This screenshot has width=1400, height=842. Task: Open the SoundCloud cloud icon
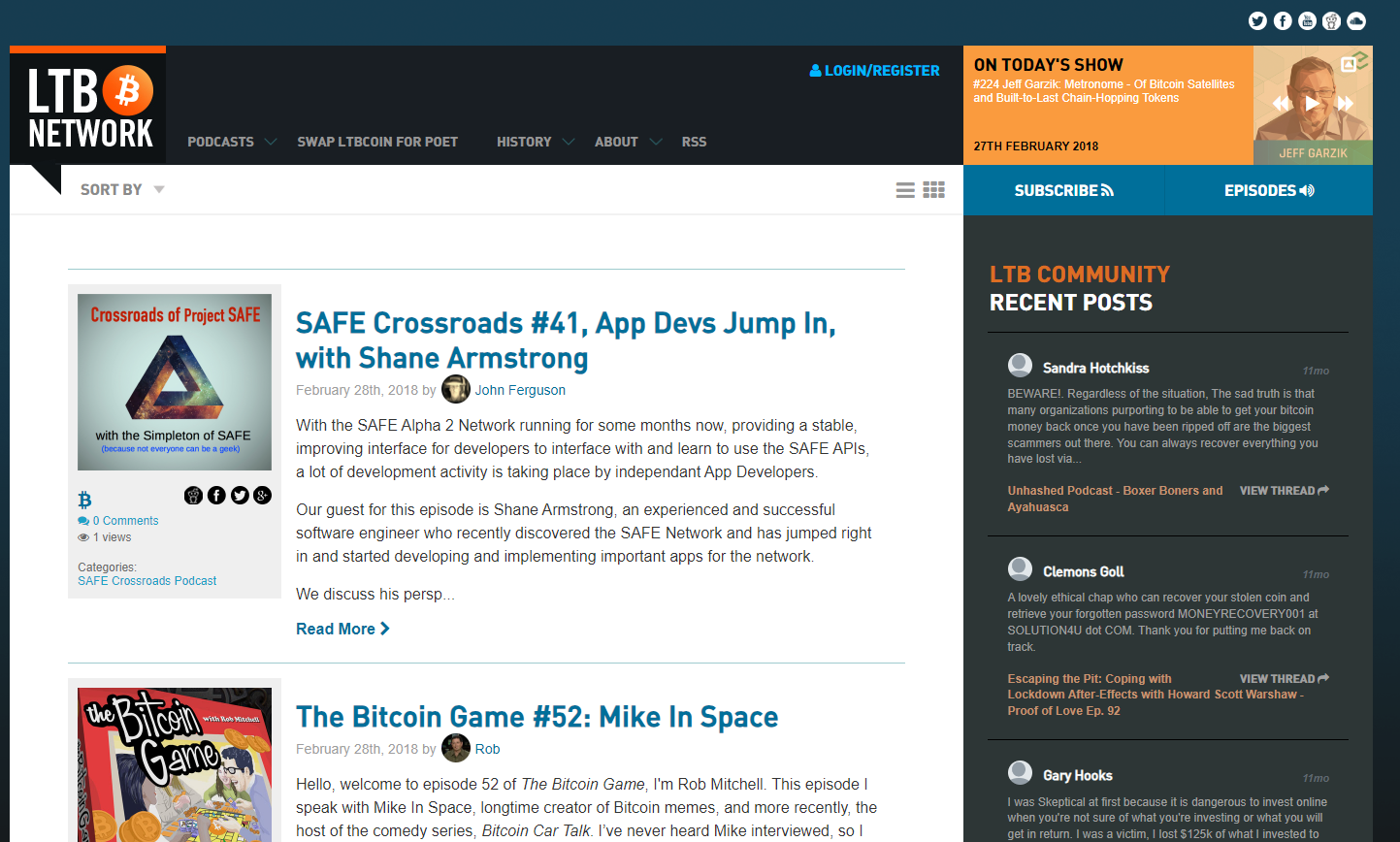point(1356,21)
